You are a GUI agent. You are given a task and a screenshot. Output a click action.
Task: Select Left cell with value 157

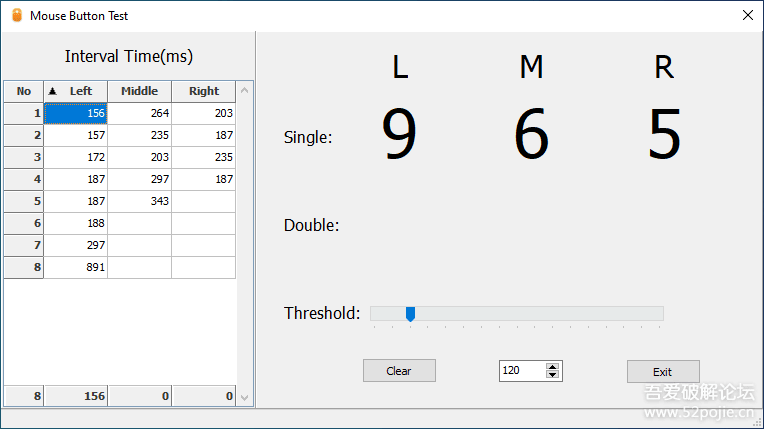(x=76, y=135)
